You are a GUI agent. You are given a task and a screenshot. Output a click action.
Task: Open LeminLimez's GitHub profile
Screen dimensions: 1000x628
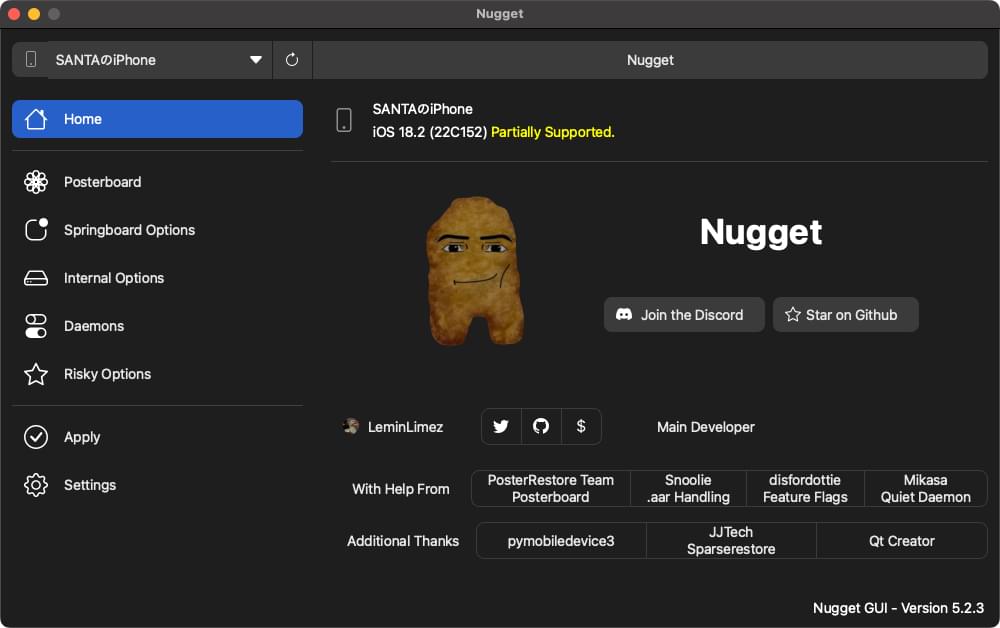[541, 426]
